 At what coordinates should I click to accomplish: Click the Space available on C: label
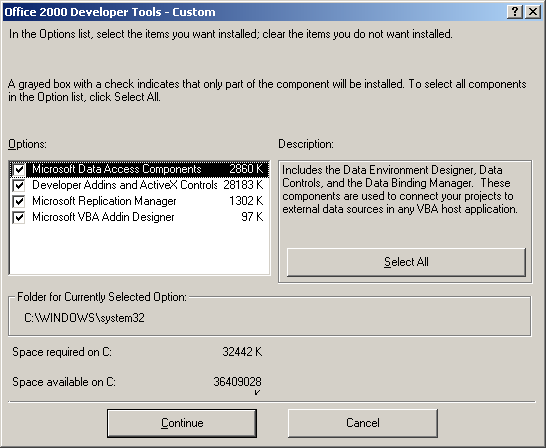click(x=64, y=382)
